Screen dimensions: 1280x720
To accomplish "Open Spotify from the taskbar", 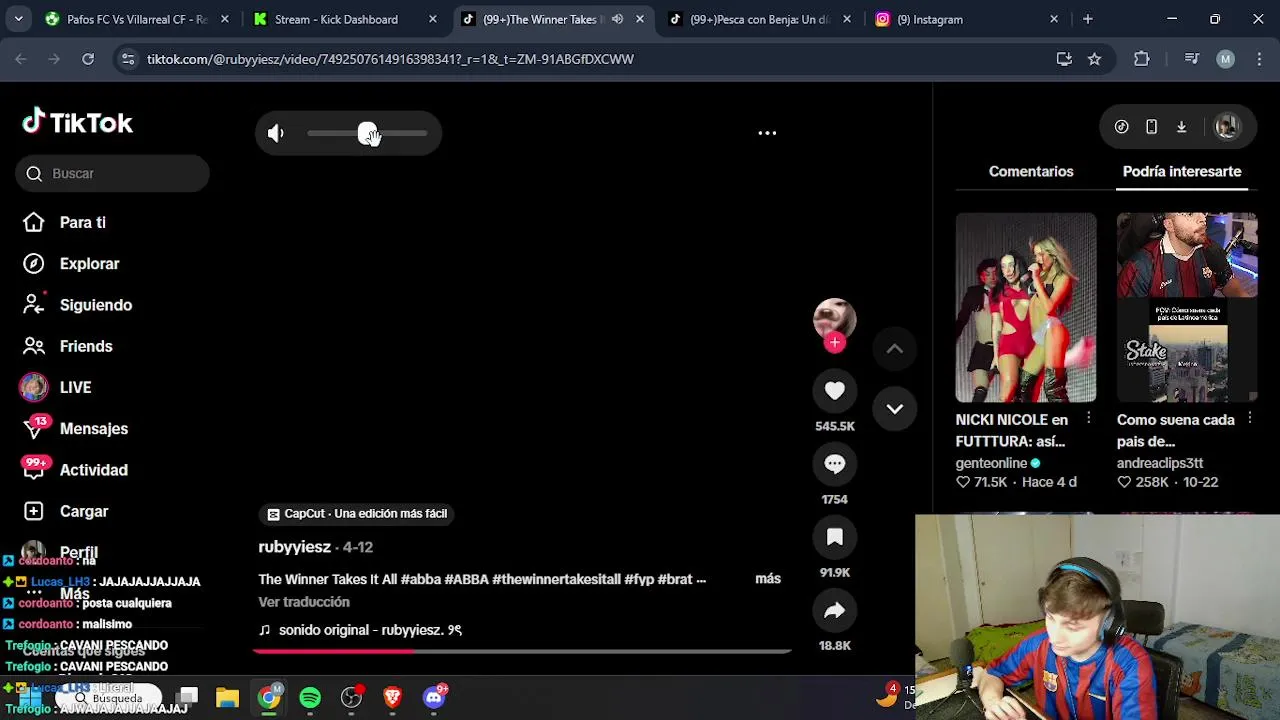I will coord(310,698).
